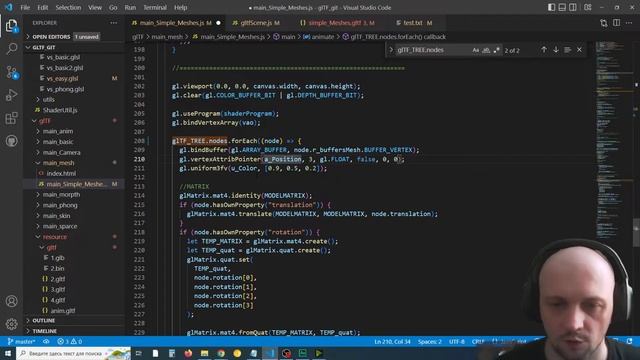Go to previous match in find widget
The width and height of the screenshot is (640, 360).
tap(544, 50)
